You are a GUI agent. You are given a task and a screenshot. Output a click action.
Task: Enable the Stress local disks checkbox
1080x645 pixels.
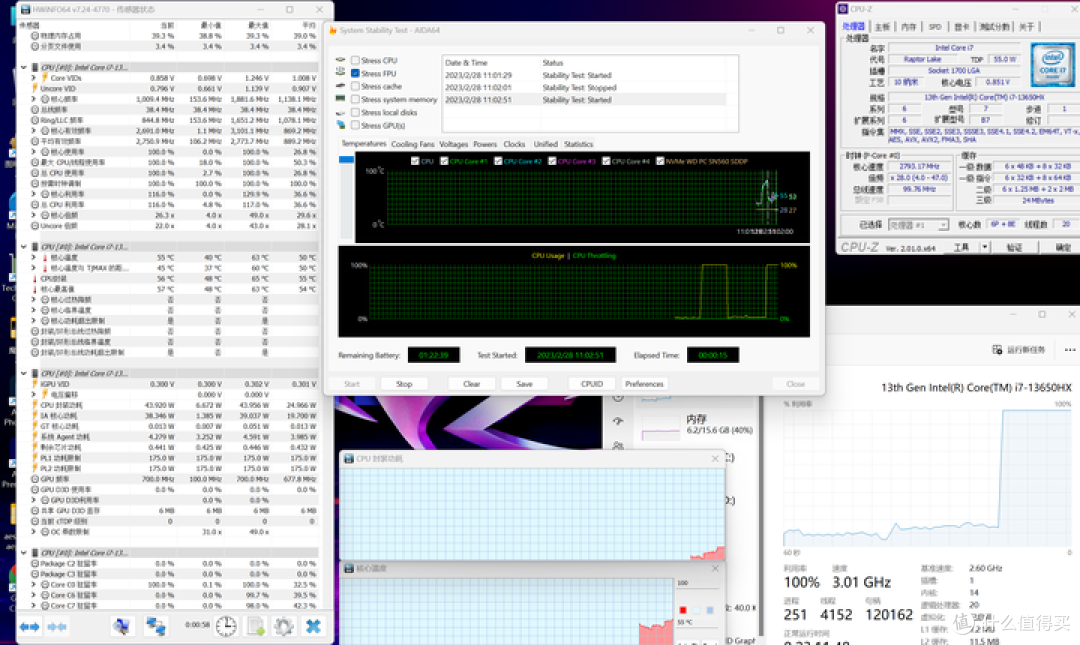tap(355, 112)
